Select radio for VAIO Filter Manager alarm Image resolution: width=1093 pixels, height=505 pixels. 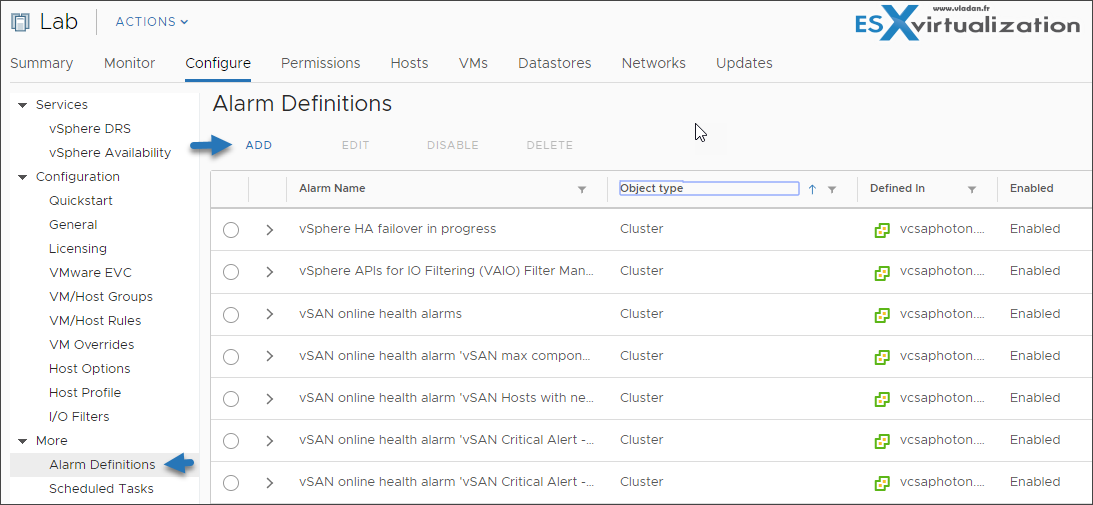coord(231,272)
